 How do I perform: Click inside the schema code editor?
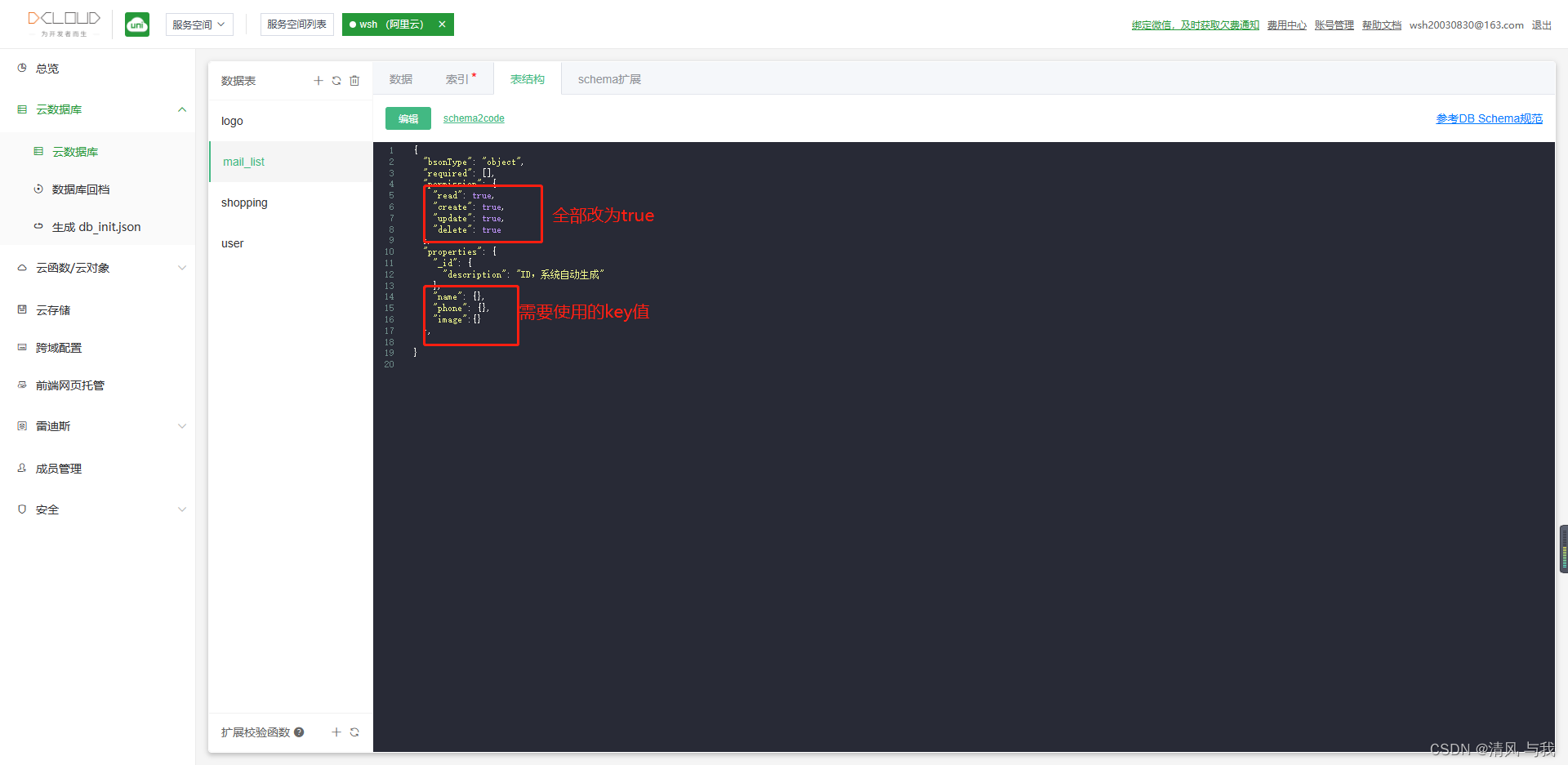964,447
